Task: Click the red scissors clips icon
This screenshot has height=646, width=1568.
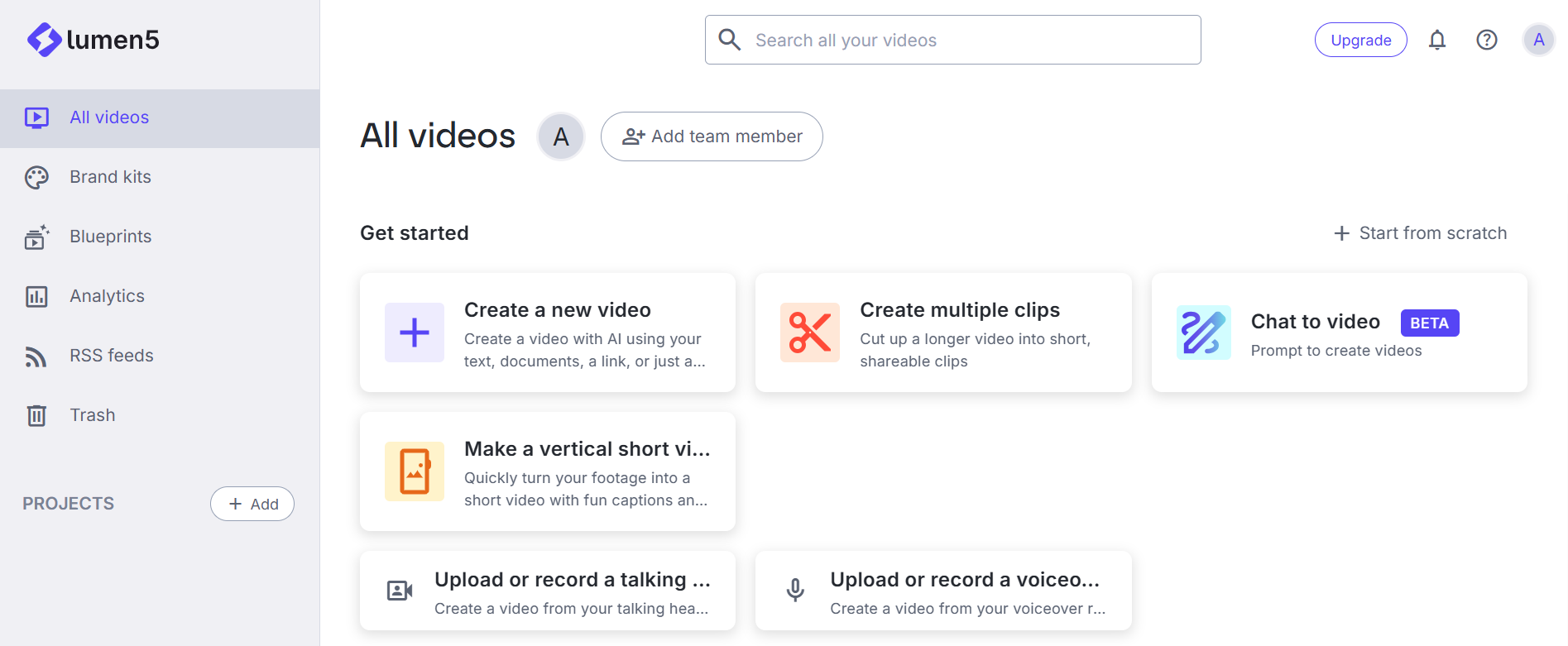Action: pos(810,333)
